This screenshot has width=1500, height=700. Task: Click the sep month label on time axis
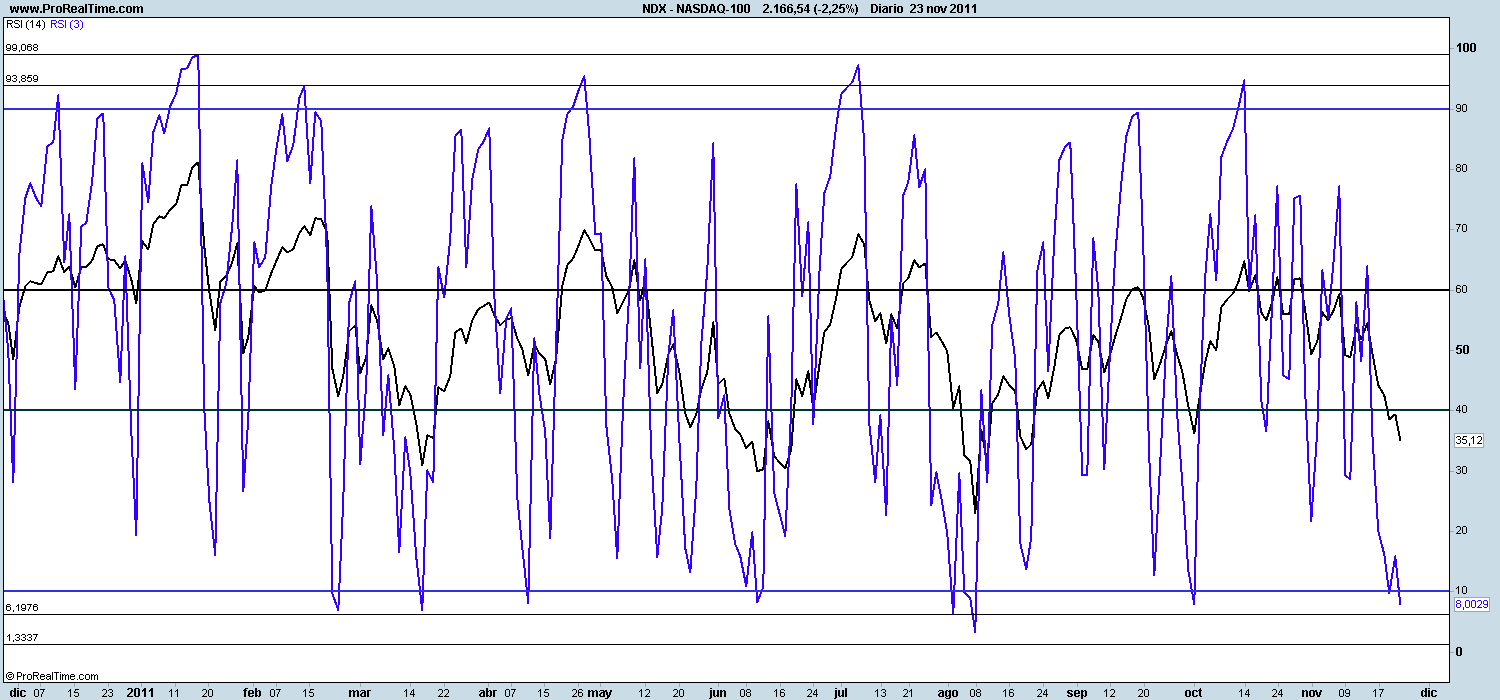coord(1077,692)
